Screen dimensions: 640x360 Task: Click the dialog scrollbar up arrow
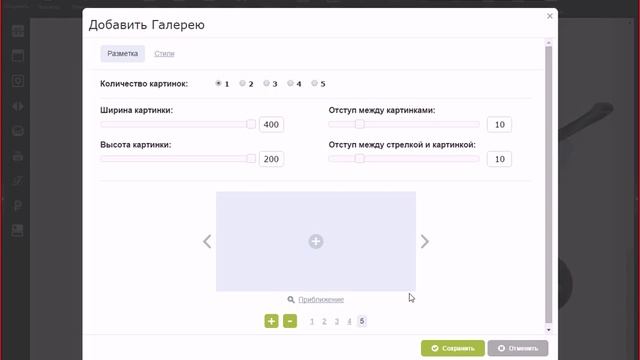tap(549, 42)
